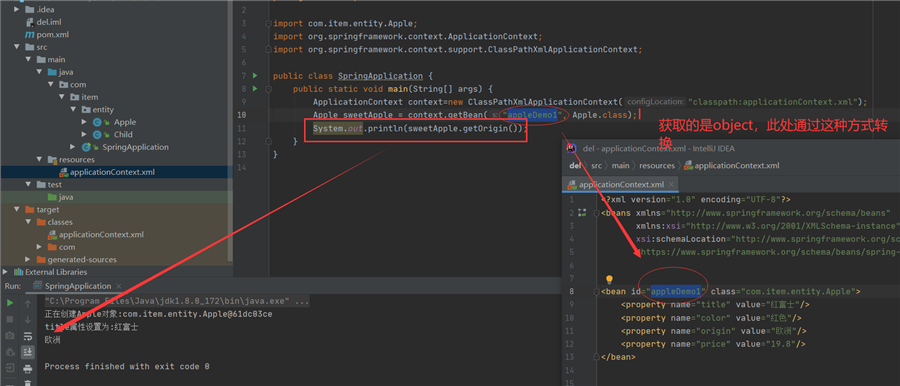This screenshot has width=900, height=386.
Task: Click Child class icon in project tree
Action: click(x=98, y=134)
